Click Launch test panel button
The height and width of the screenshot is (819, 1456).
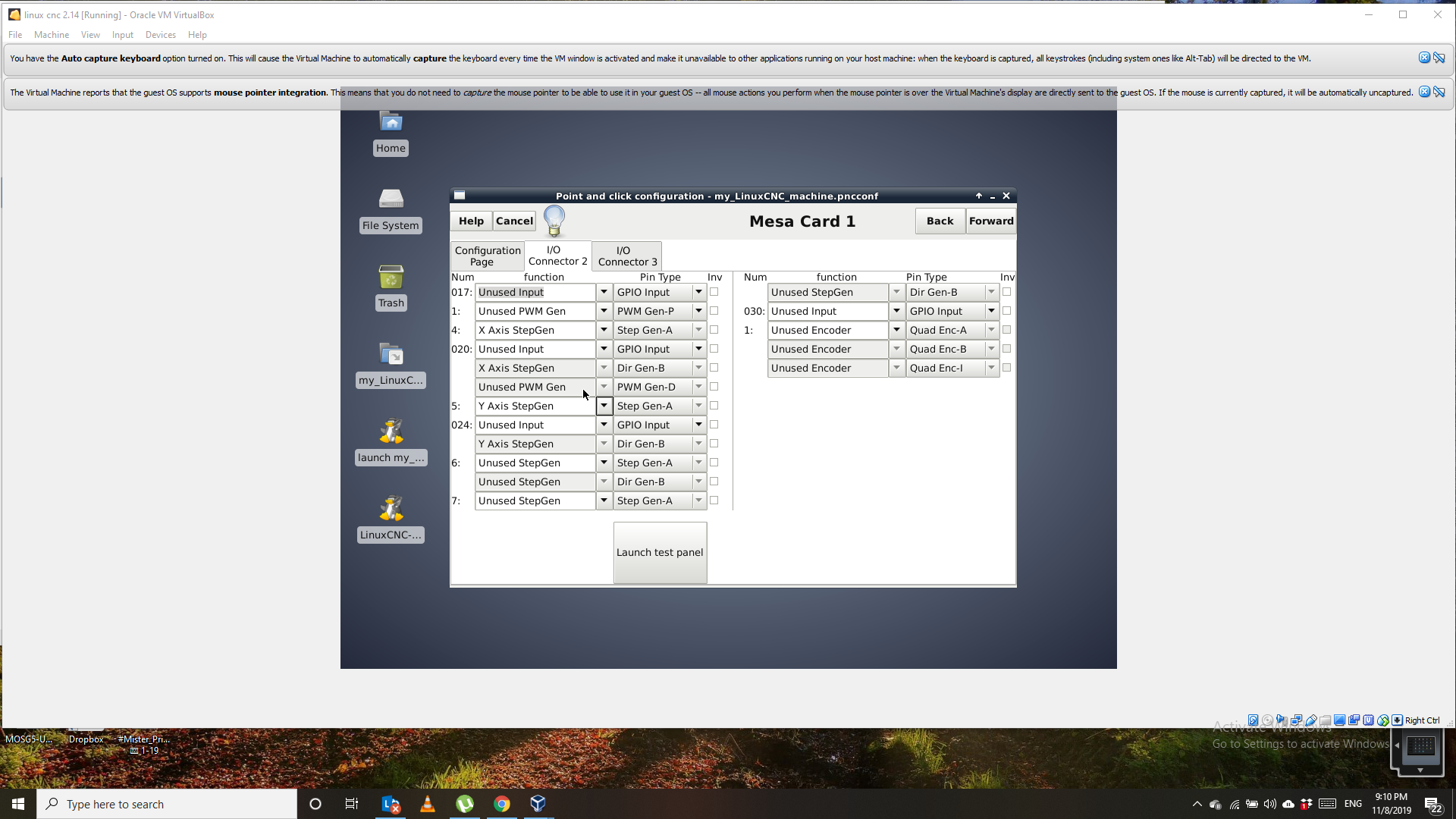pos(660,552)
